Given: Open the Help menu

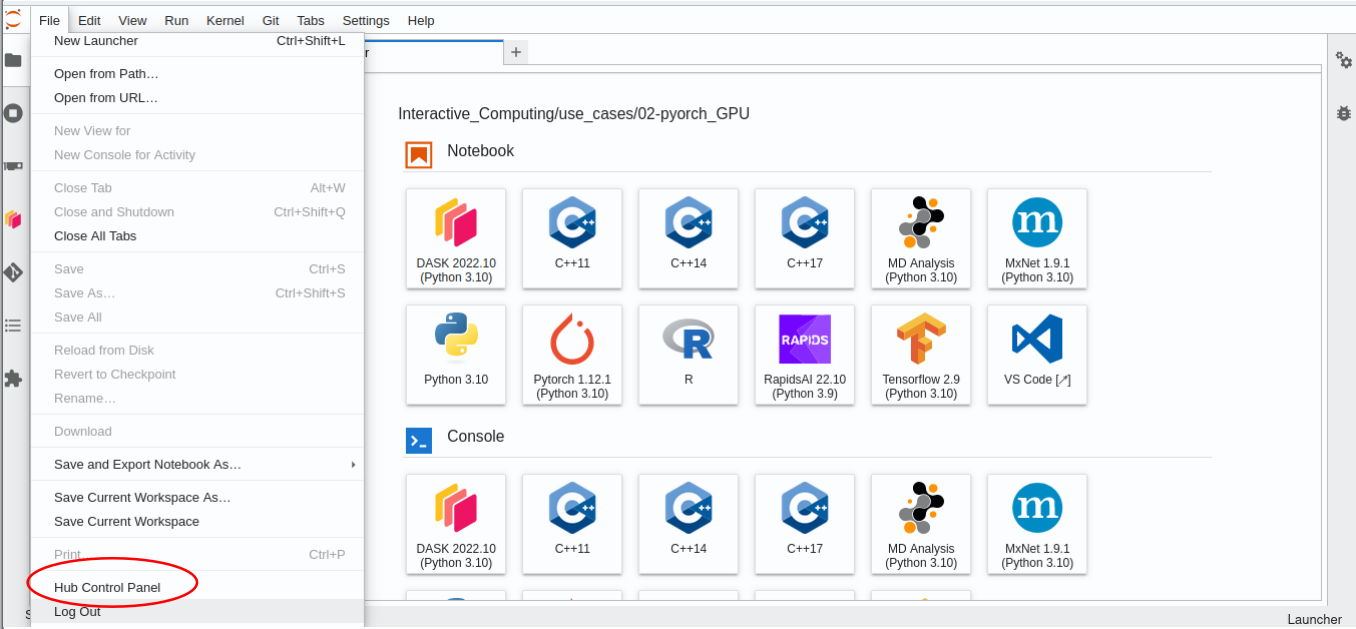Looking at the screenshot, I should coord(421,20).
